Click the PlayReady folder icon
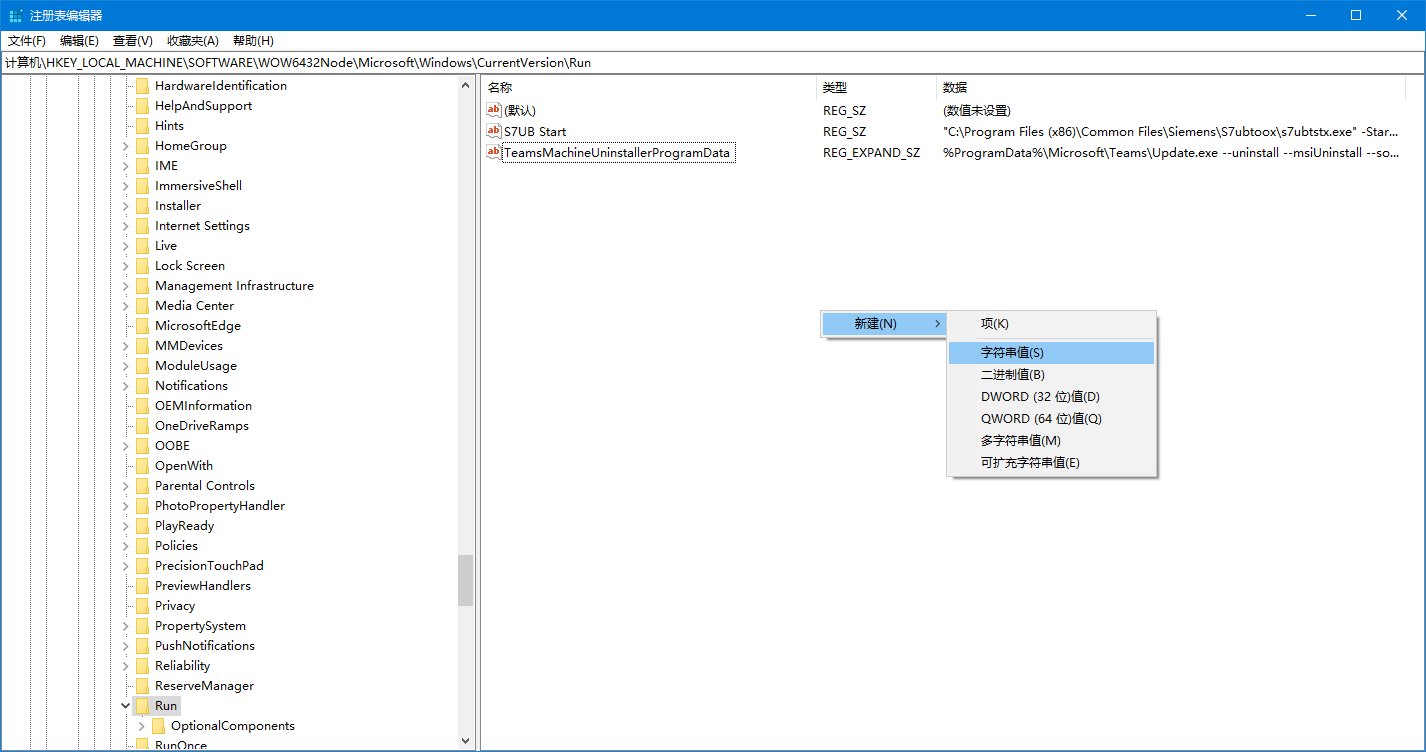The image size is (1426, 752). [x=142, y=526]
